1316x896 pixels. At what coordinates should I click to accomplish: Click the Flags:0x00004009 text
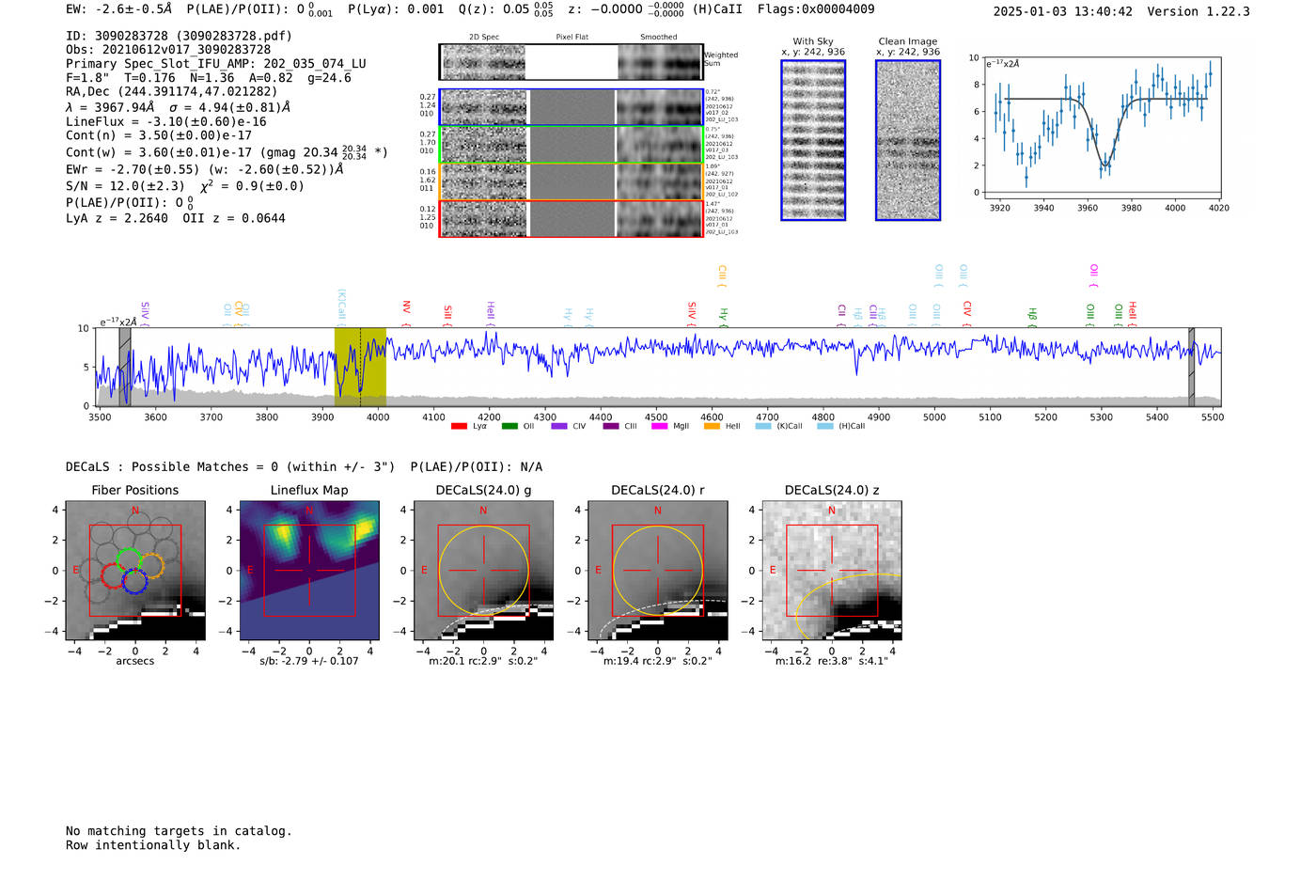pos(816,9)
